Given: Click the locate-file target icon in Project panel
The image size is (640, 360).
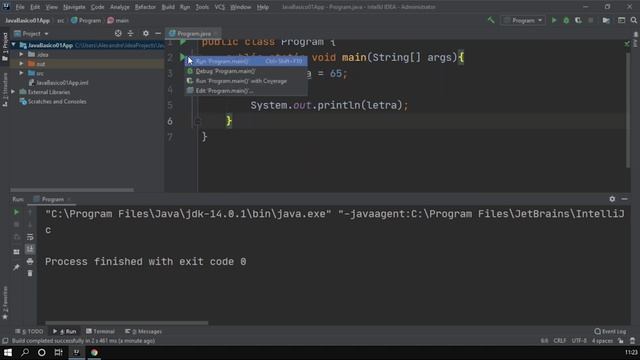Looking at the screenshot, I should [x=118, y=33].
